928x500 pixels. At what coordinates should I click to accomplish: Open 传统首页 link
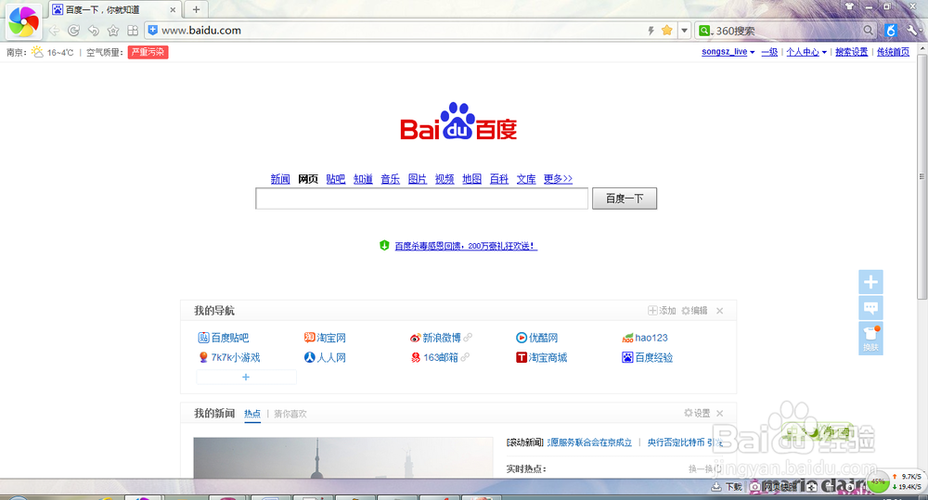click(893, 52)
